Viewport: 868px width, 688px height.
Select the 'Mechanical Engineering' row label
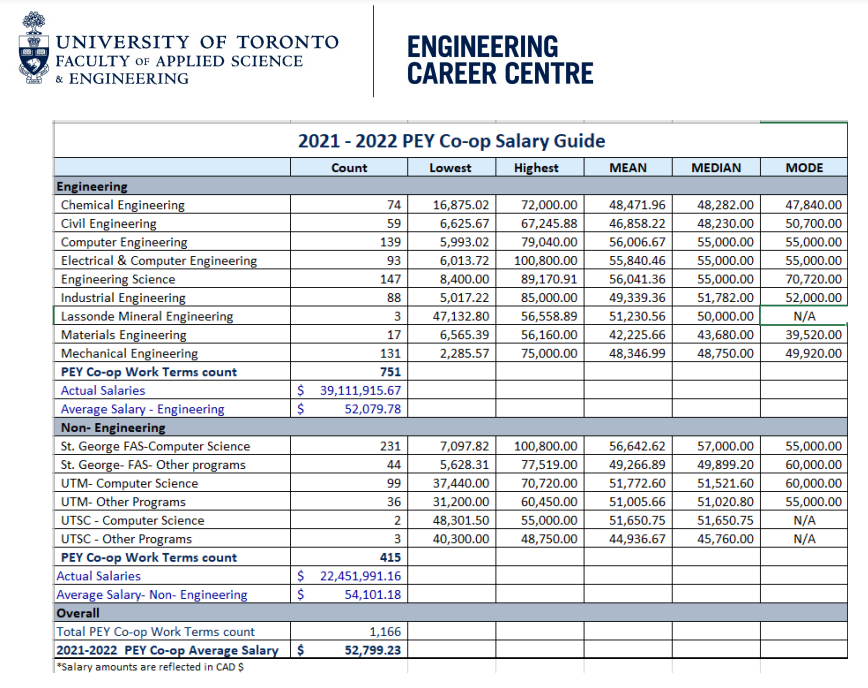tap(129, 353)
